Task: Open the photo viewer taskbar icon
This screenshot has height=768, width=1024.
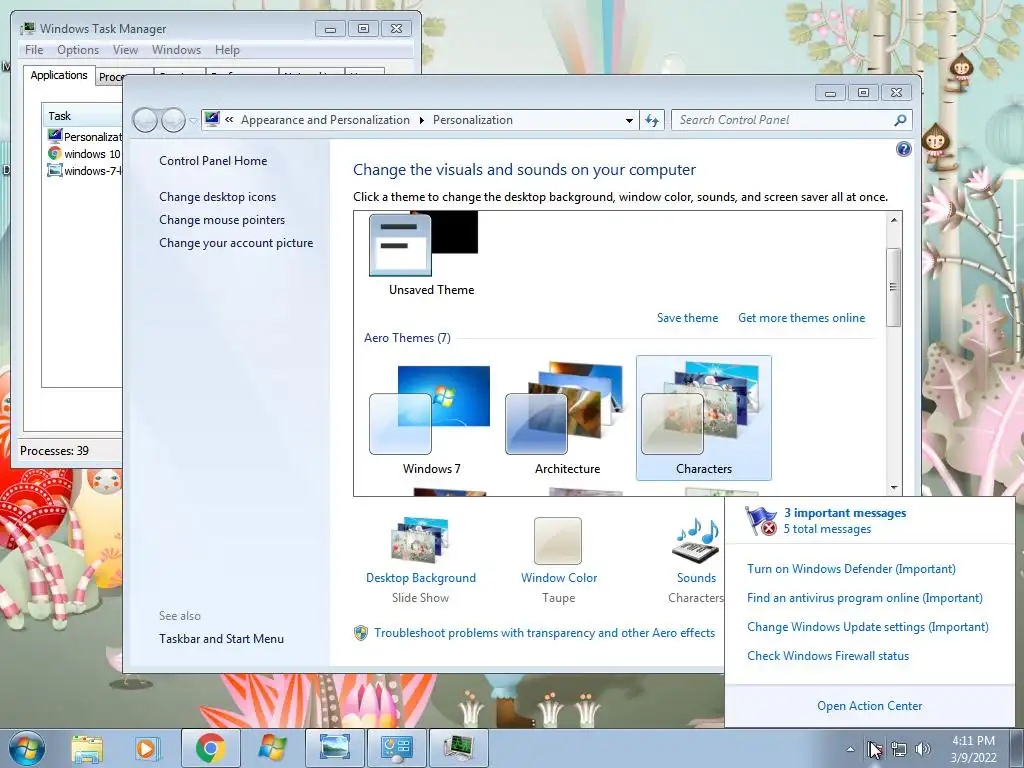Action: click(334, 748)
